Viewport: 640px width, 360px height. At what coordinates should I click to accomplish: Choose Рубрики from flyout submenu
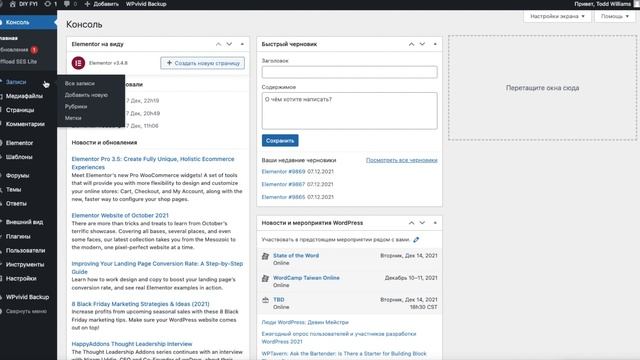76,107
